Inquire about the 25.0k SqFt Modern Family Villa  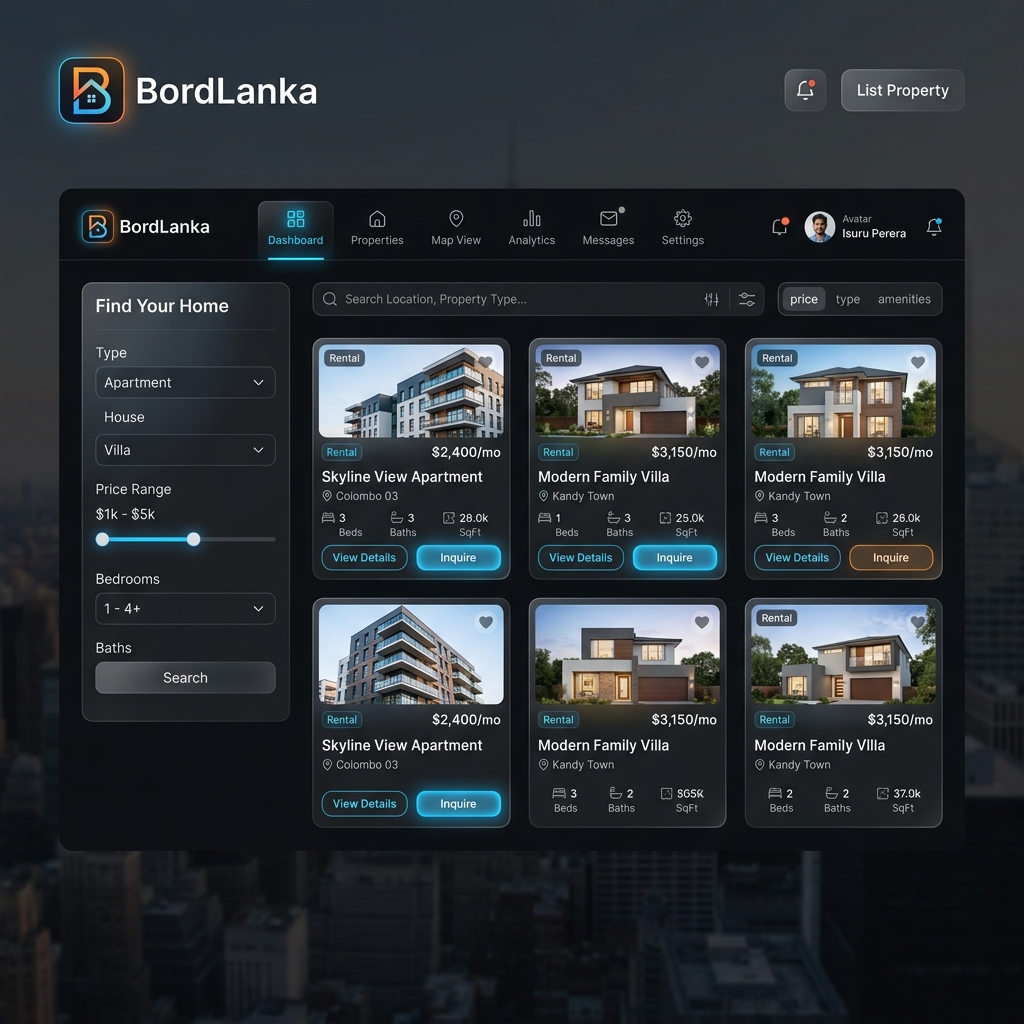[675, 558]
